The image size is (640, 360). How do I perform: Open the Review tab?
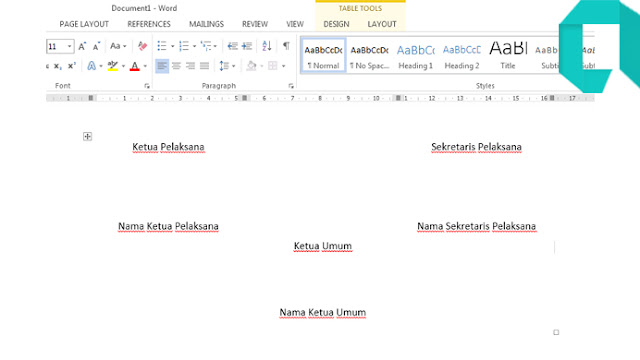pos(255,24)
